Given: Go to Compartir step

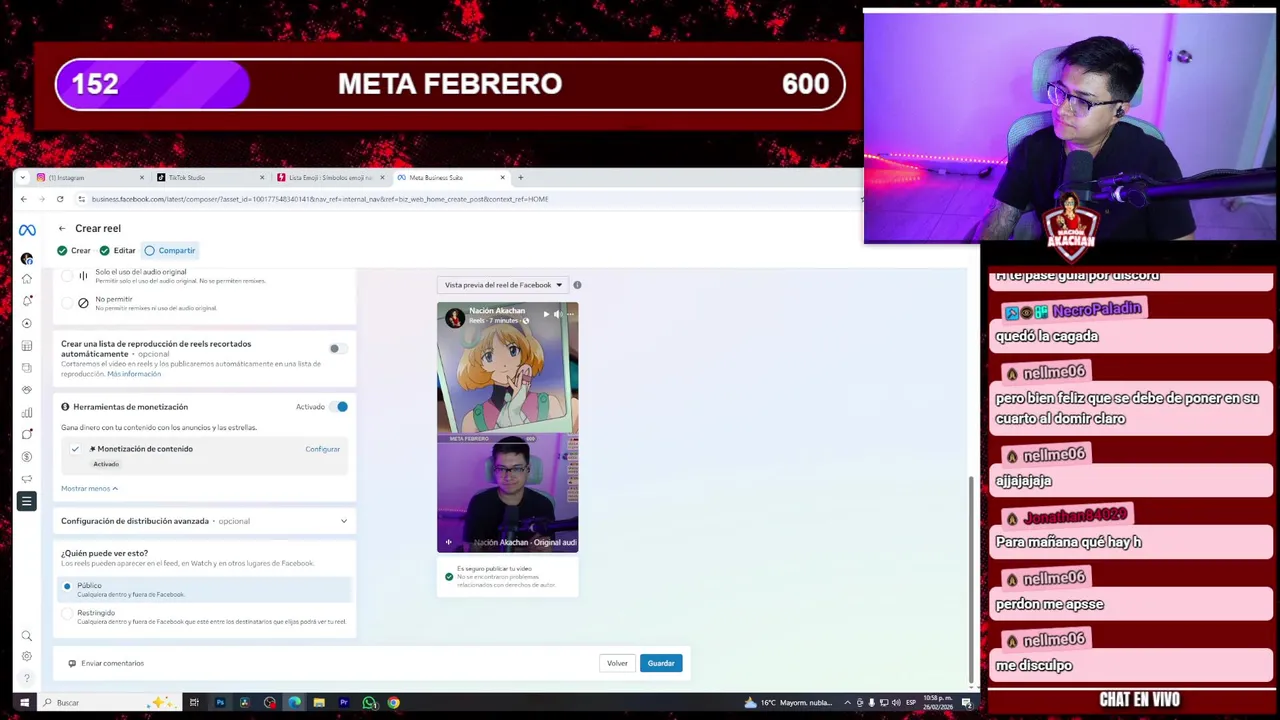Looking at the screenshot, I should [x=170, y=251].
